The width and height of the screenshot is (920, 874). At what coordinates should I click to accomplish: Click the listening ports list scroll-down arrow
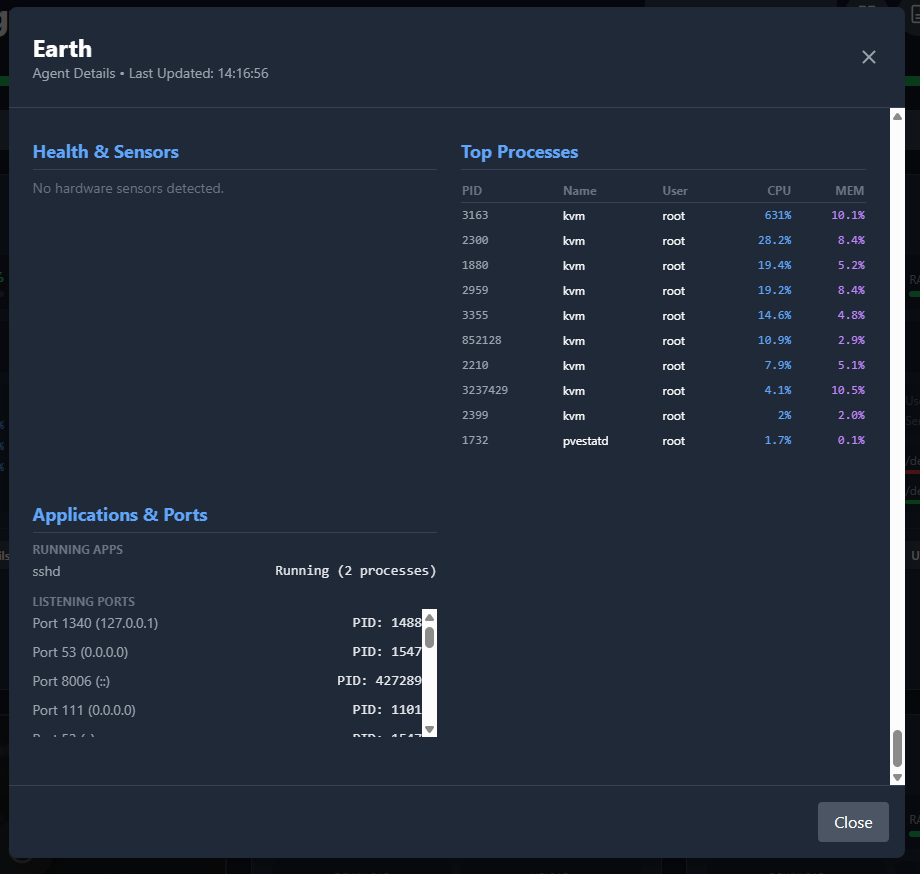(429, 729)
